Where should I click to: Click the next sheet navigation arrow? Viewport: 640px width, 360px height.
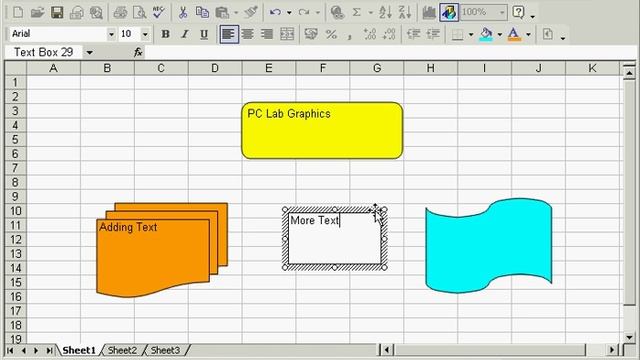click(x=36, y=350)
